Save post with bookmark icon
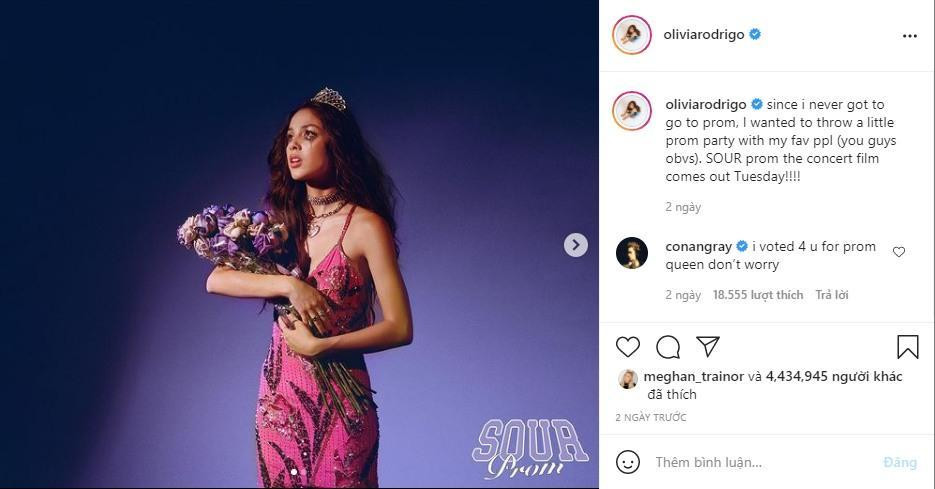 907,347
